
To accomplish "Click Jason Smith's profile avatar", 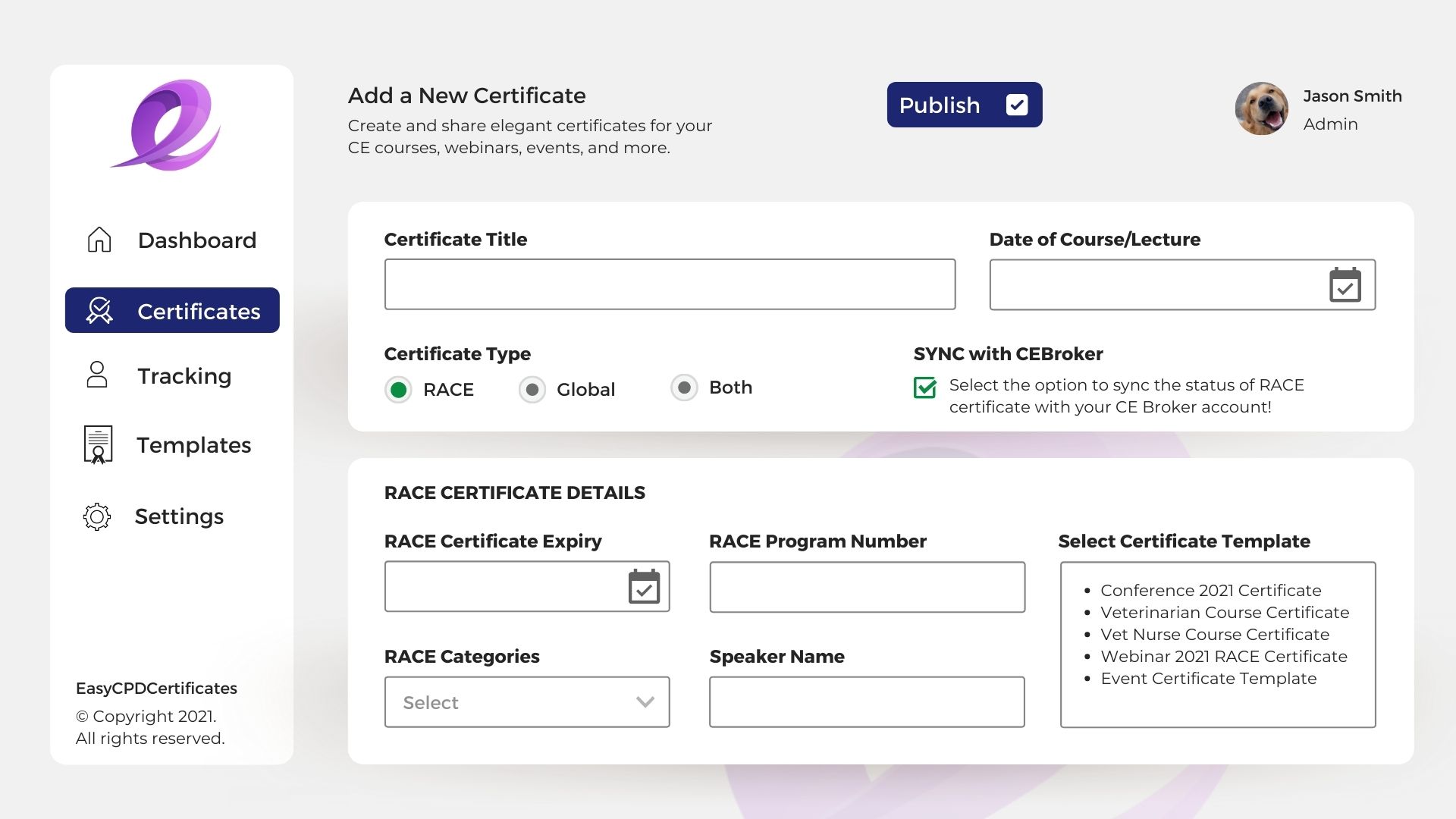I will pos(1261,109).
